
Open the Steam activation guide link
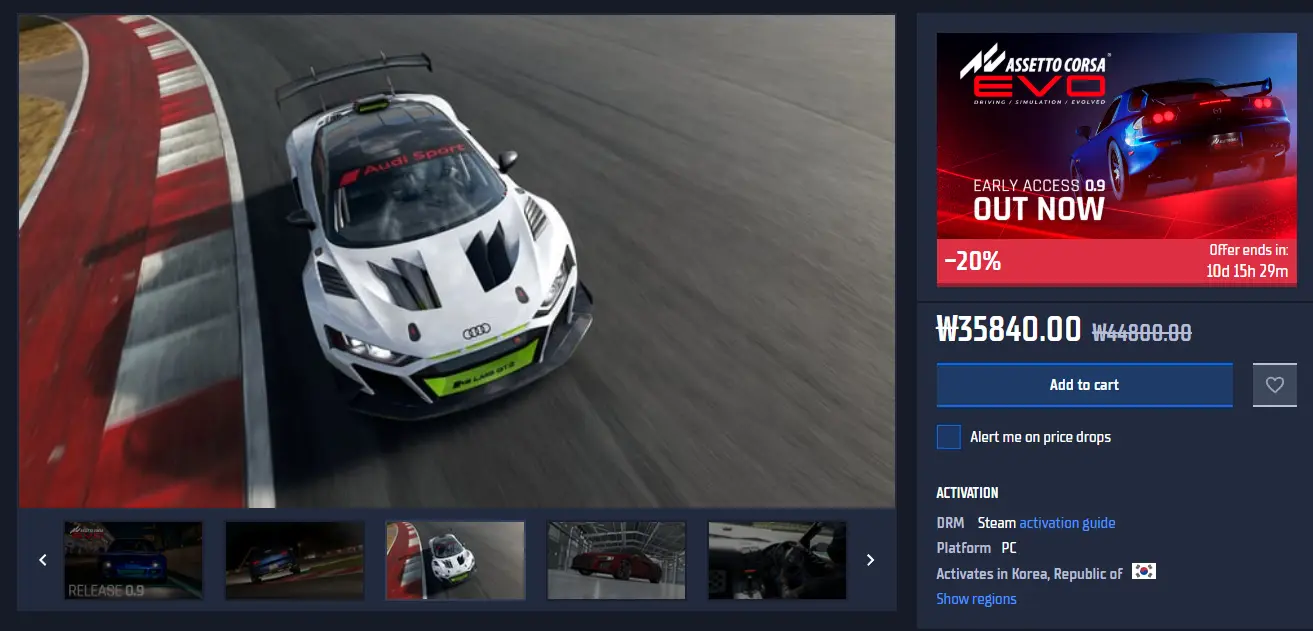(1067, 523)
